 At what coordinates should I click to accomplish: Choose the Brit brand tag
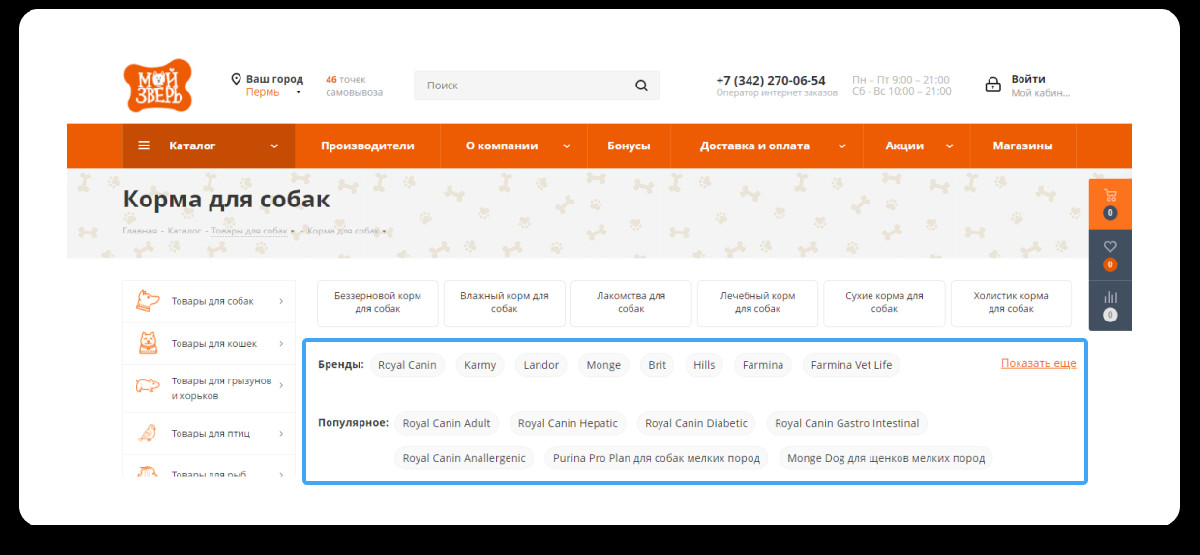(x=657, y=365)
